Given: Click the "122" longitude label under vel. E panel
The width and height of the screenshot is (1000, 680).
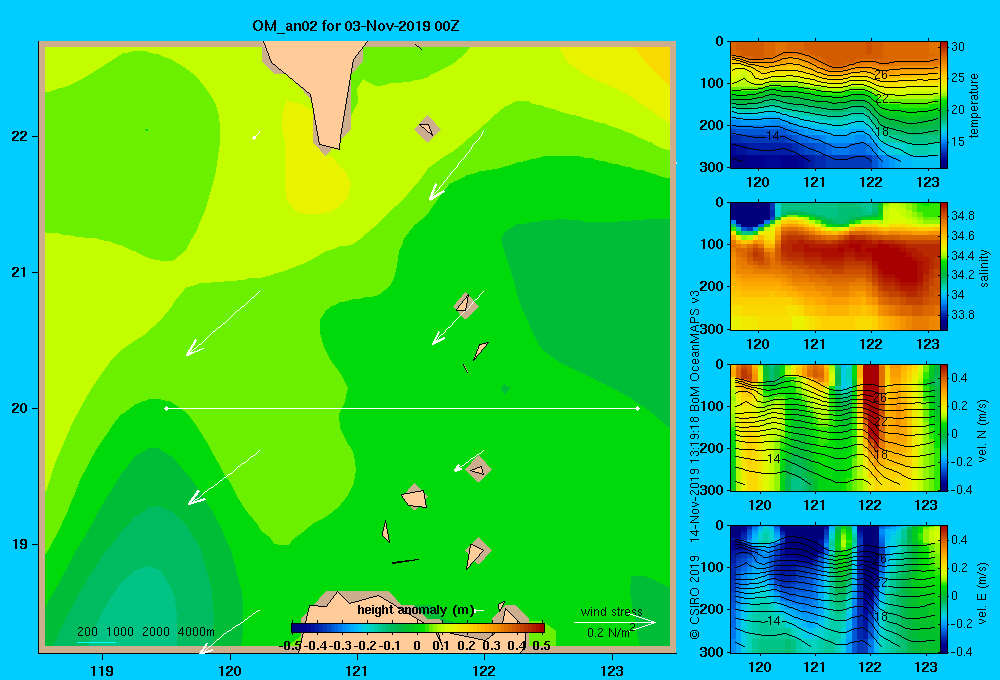Looking at the screenshot, I should pyautogui.click(x=869, y=667).
